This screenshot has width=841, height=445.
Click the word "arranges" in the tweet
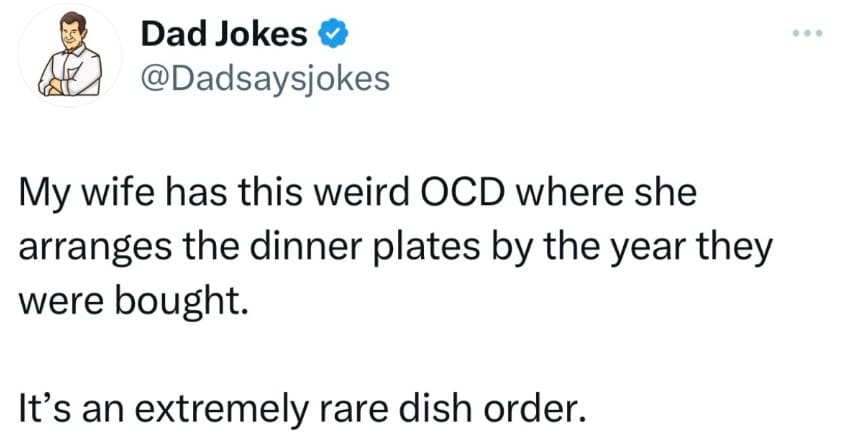tap(95, 249)
